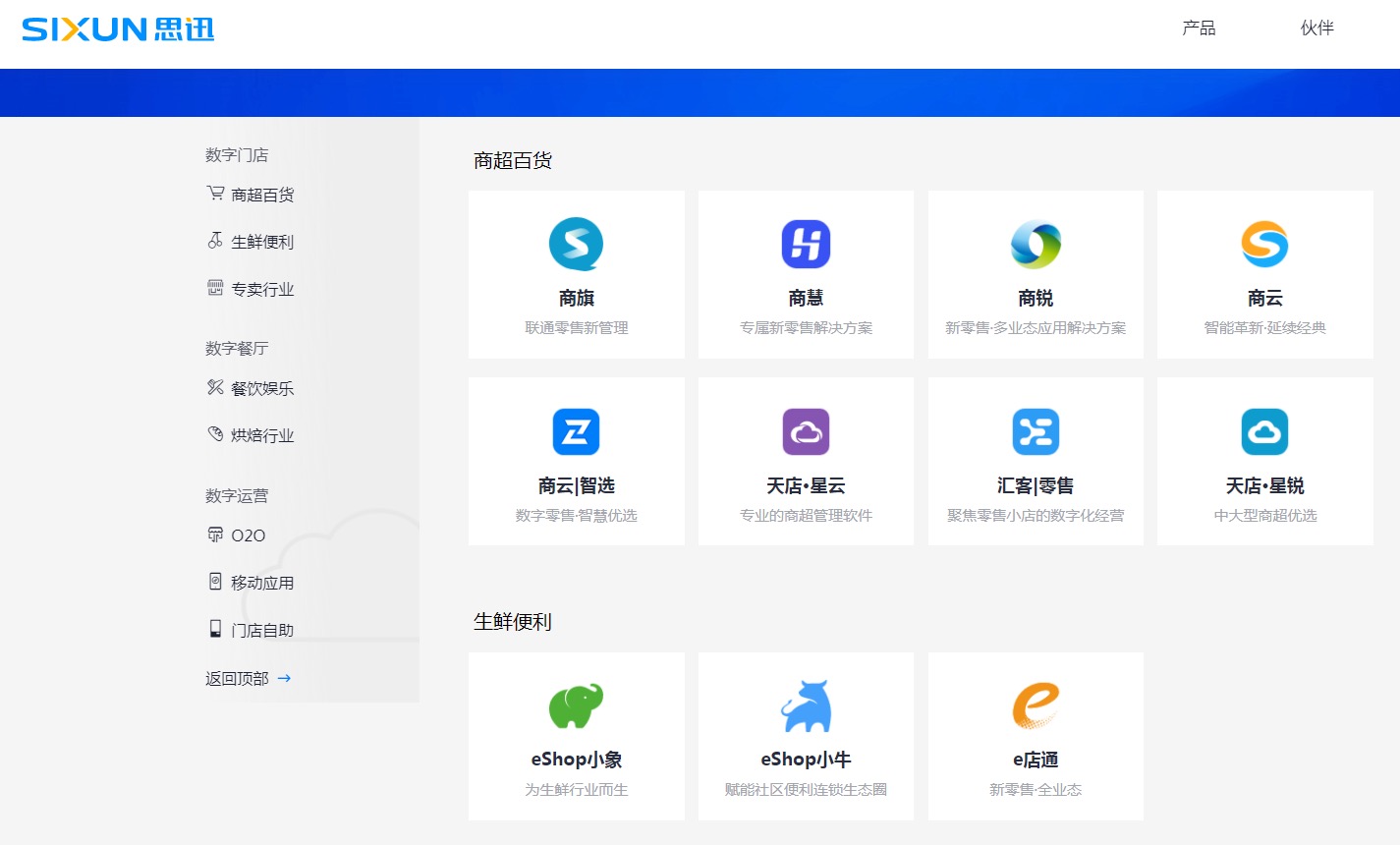
Task: Click the 数字餐厅 sidebar heading
Action: pyautogui.click(x=237, y=349)
